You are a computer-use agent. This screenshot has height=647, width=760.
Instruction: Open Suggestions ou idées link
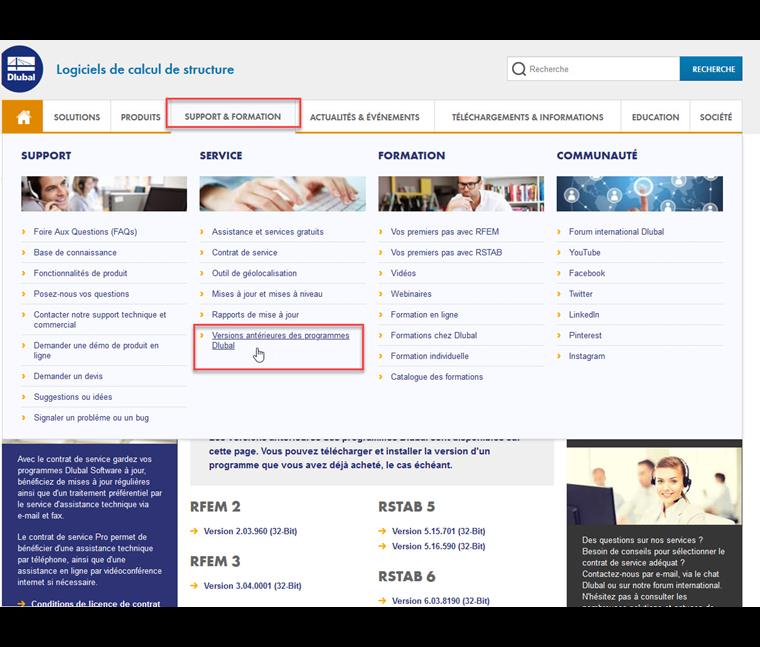click(73, 397)
